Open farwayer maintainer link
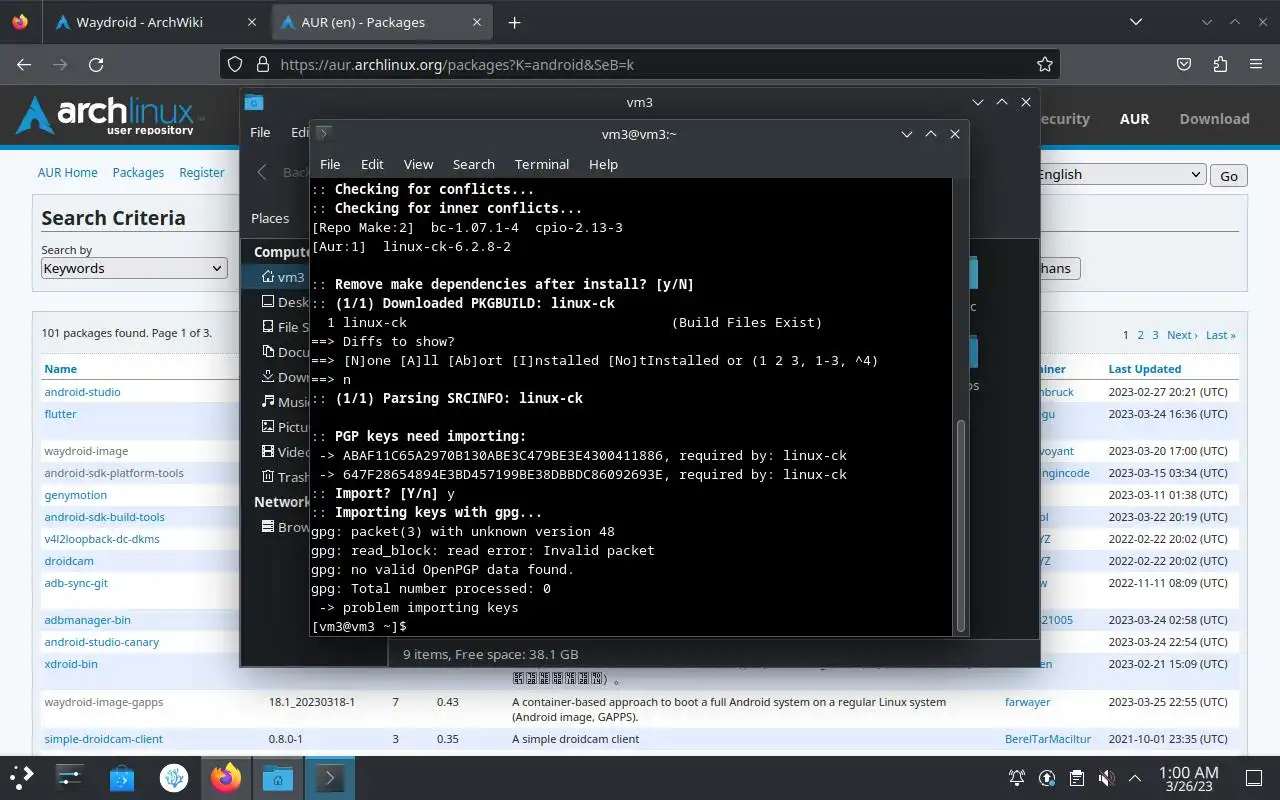Viewport: 1280px width, 800px height. pyautogui.click(x=1027, y=702)
